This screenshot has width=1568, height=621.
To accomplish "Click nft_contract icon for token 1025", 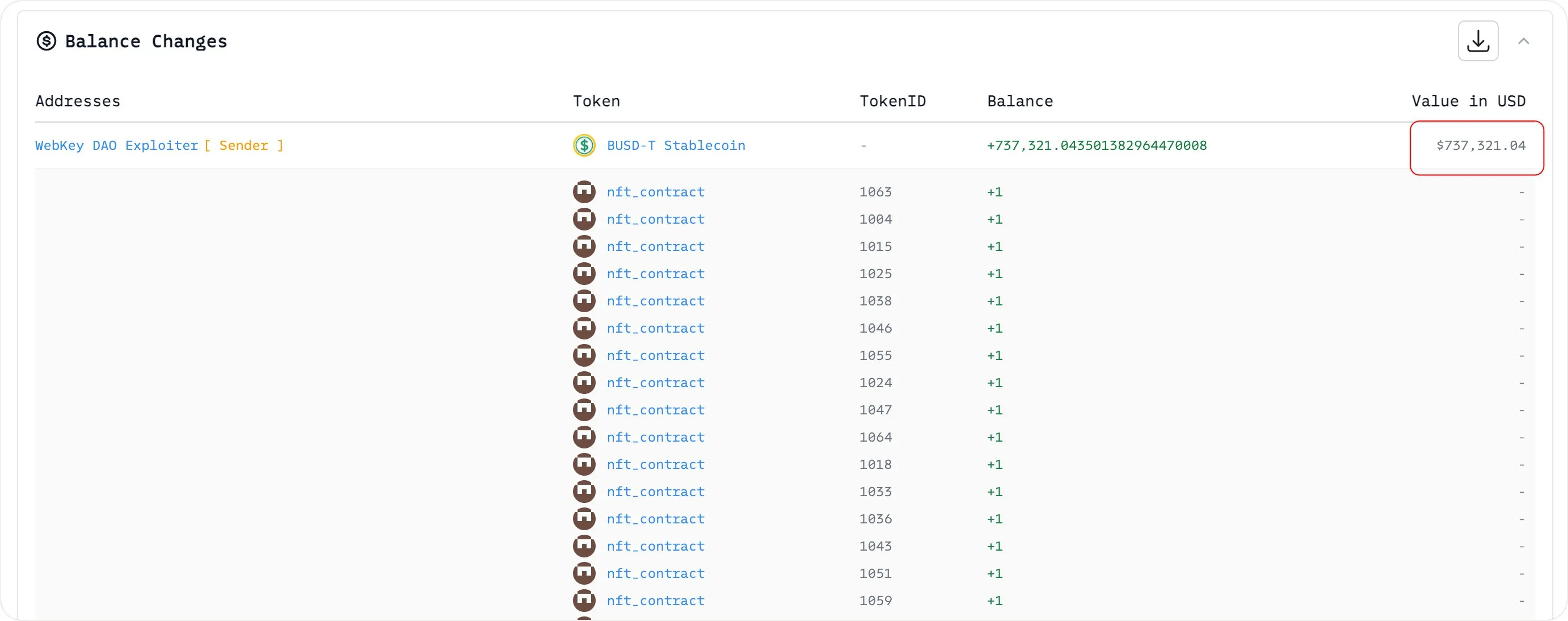I will (x=584, y=274).
